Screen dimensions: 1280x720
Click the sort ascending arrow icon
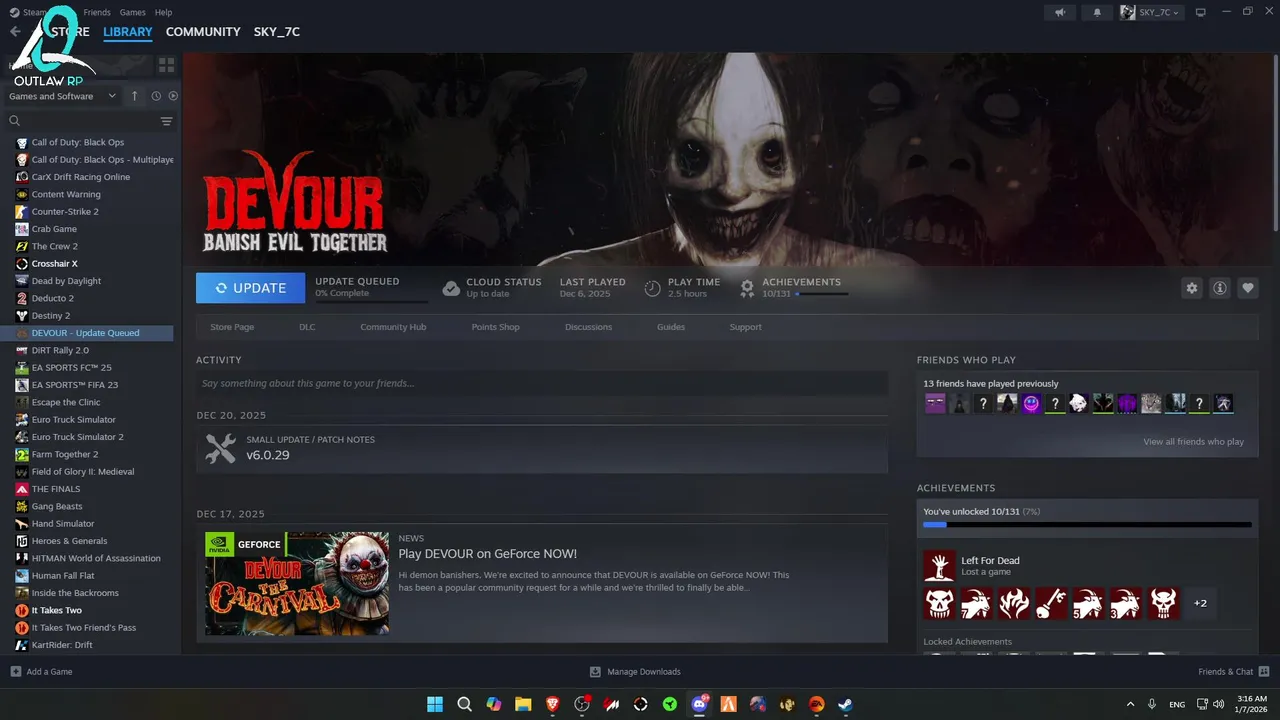135,96
